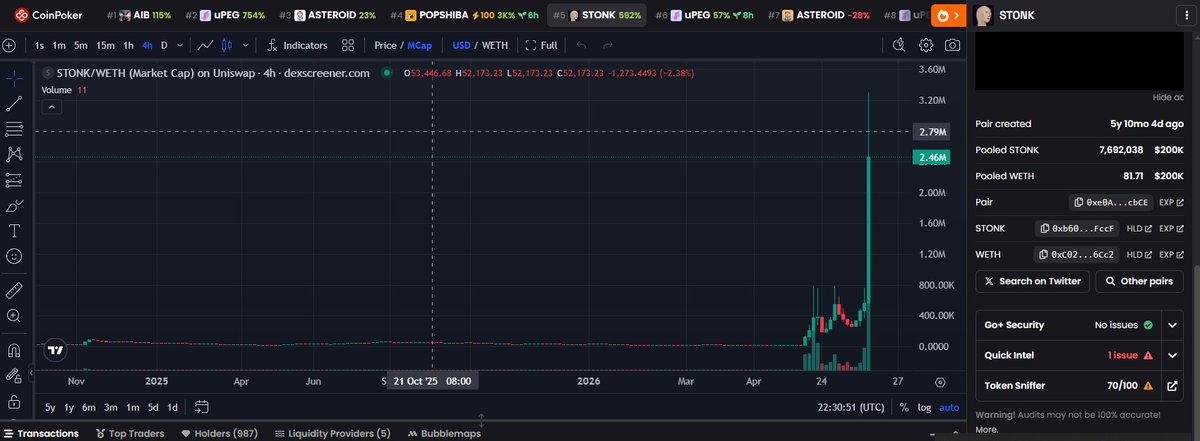Select the XABCD pattern drawing tool
This screenshot has width=1200, height=441.
14,154
